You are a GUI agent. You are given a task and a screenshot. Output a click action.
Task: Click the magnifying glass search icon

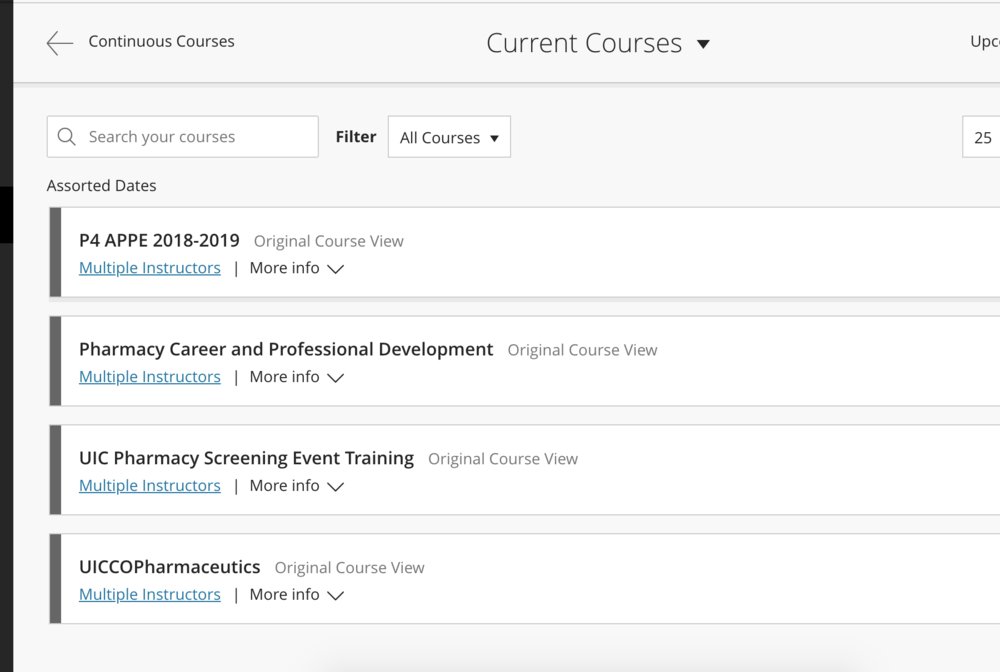pyautogui.click(x=67, y=137)
